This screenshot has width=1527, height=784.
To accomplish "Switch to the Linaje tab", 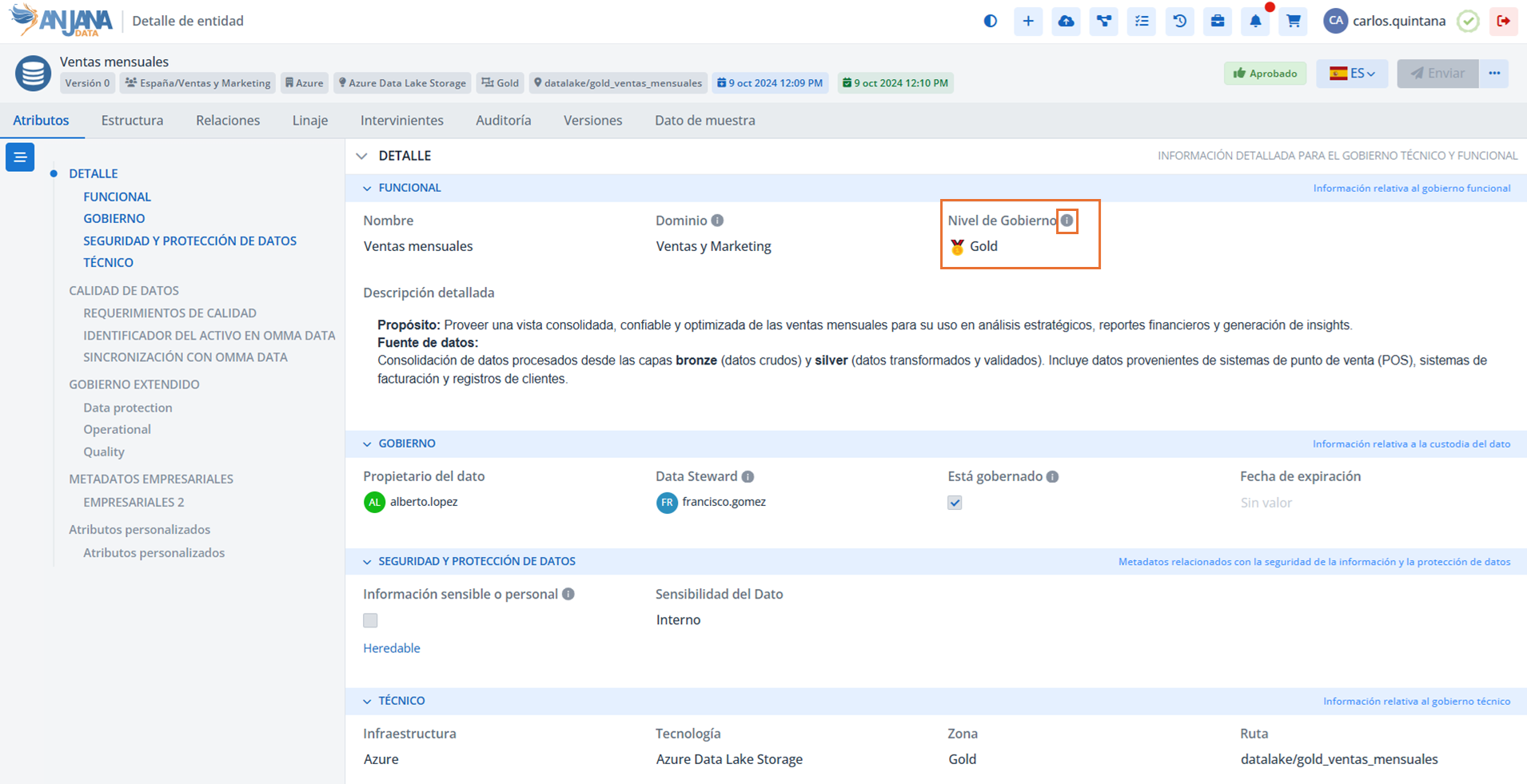I will tap(309, 121).
